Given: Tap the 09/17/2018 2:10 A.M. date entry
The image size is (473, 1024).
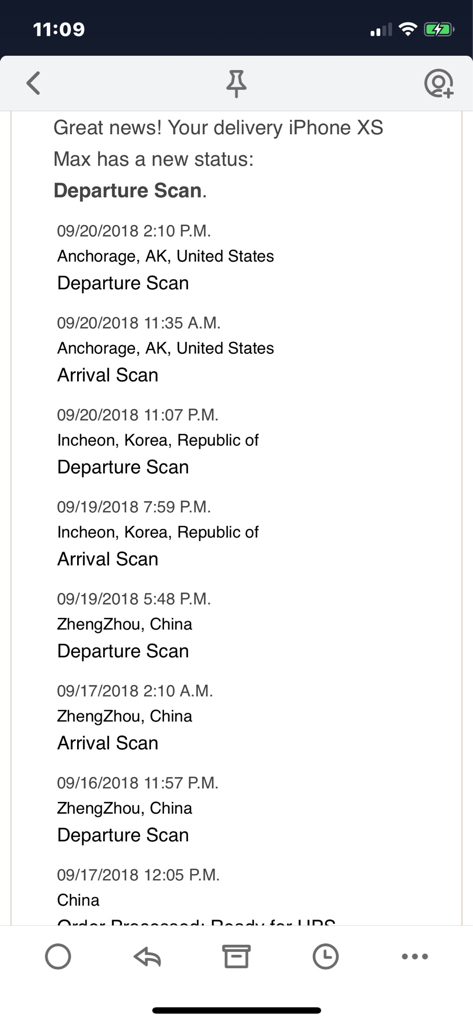Looking at the screenshot, I should coord(135,690).
